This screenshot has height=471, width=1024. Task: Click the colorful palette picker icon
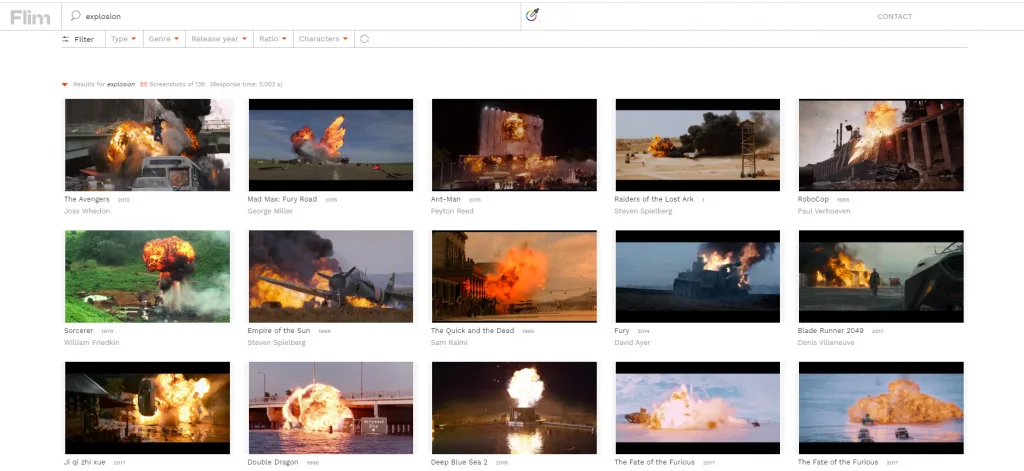tap(533, 14)
